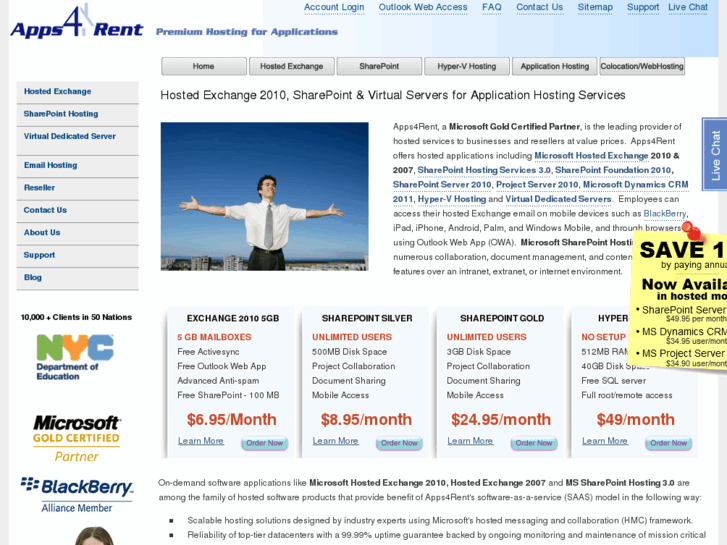Select the Hyper-V Hosting navigation tab
The height and width of the screenshot is (545, 727).
[x=466, y=66]
